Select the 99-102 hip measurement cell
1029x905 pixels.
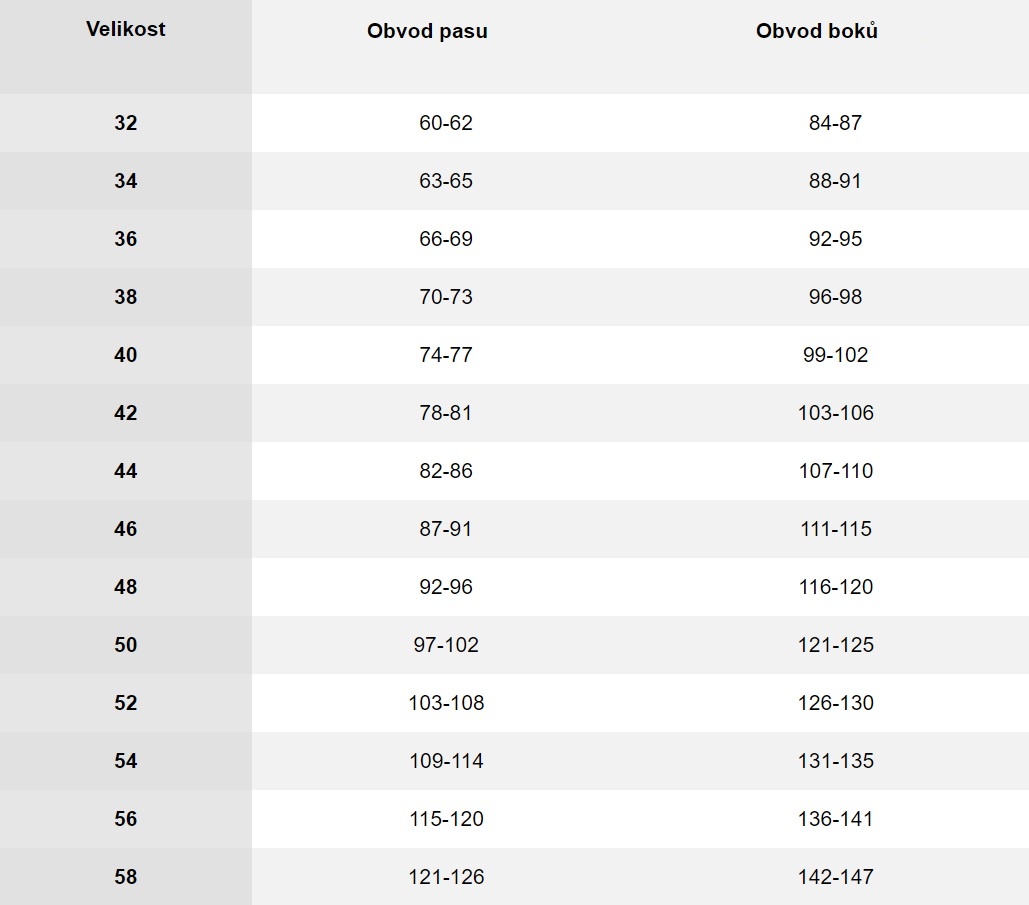835,355
